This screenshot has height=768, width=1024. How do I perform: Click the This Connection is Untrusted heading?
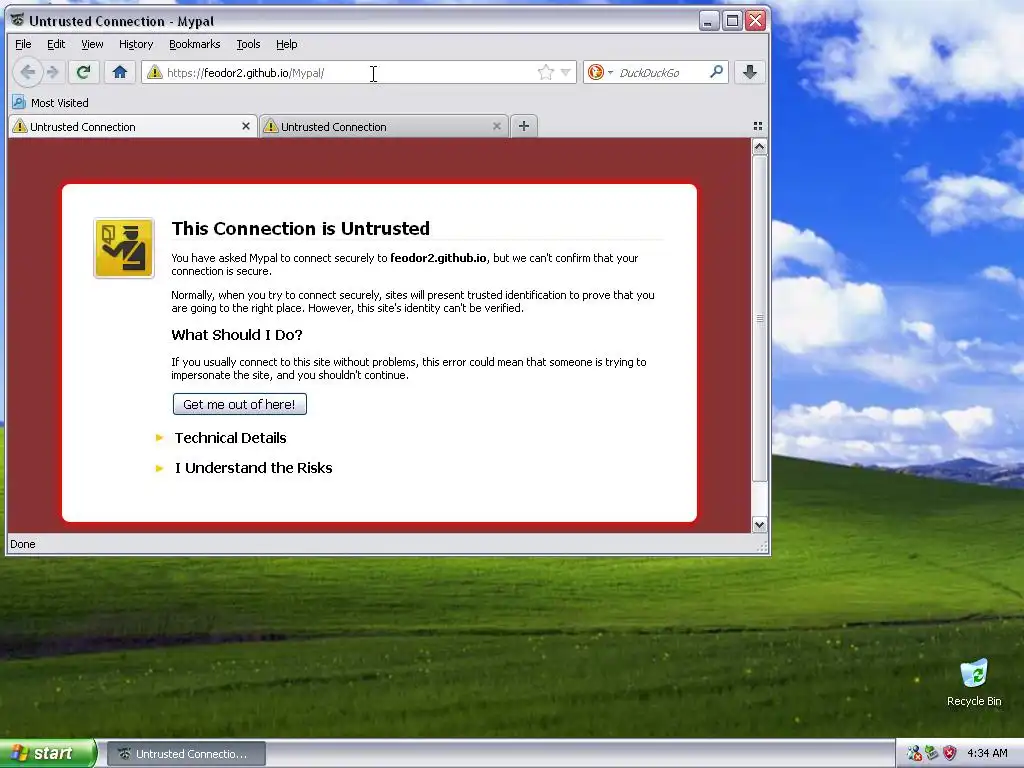pyautogui.click(x=300, y=228)
